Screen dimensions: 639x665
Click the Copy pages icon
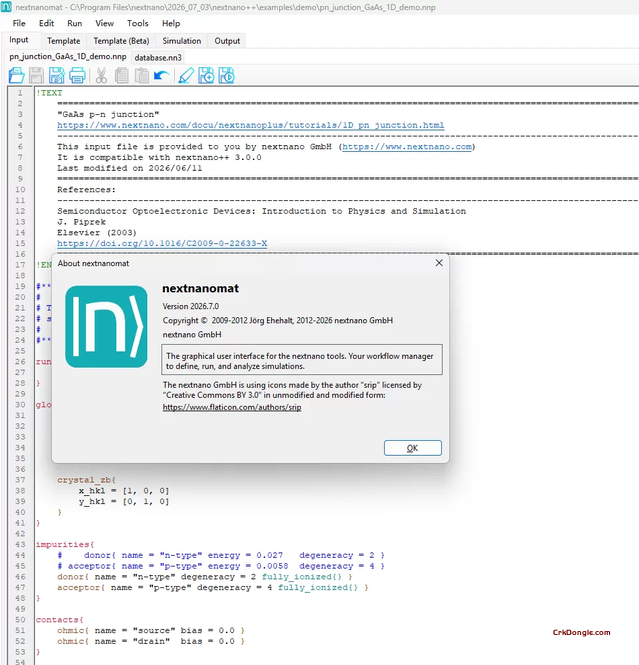pyautogui.click(x=122, y=75)
